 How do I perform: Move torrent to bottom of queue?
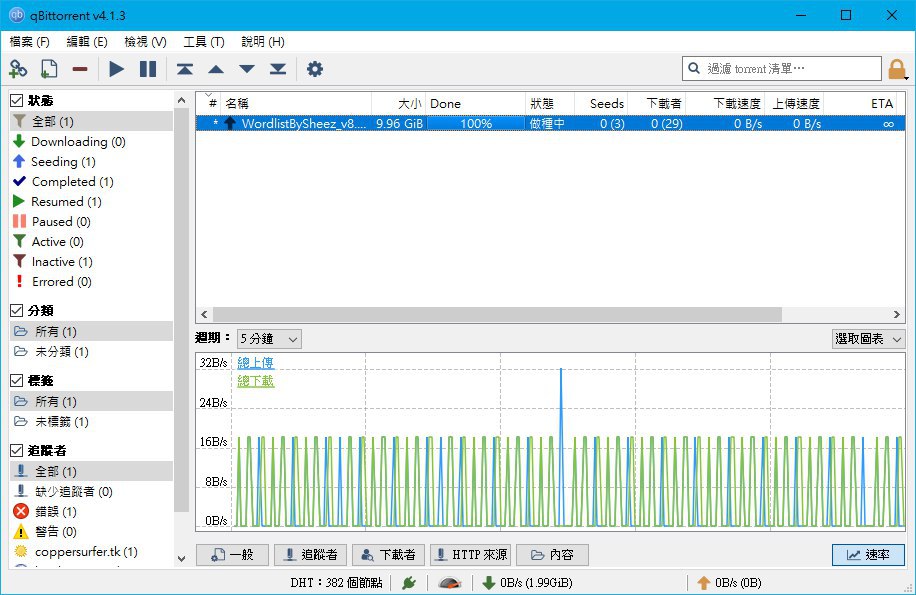(278, 69)
